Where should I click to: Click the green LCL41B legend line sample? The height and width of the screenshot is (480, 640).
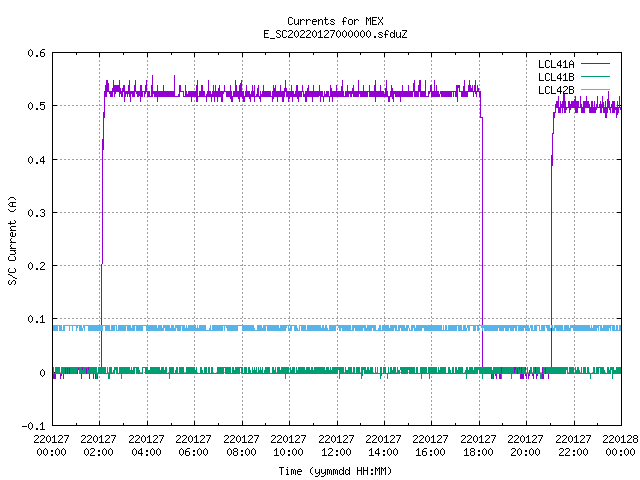pyautogui.click(x=595, y=77)
